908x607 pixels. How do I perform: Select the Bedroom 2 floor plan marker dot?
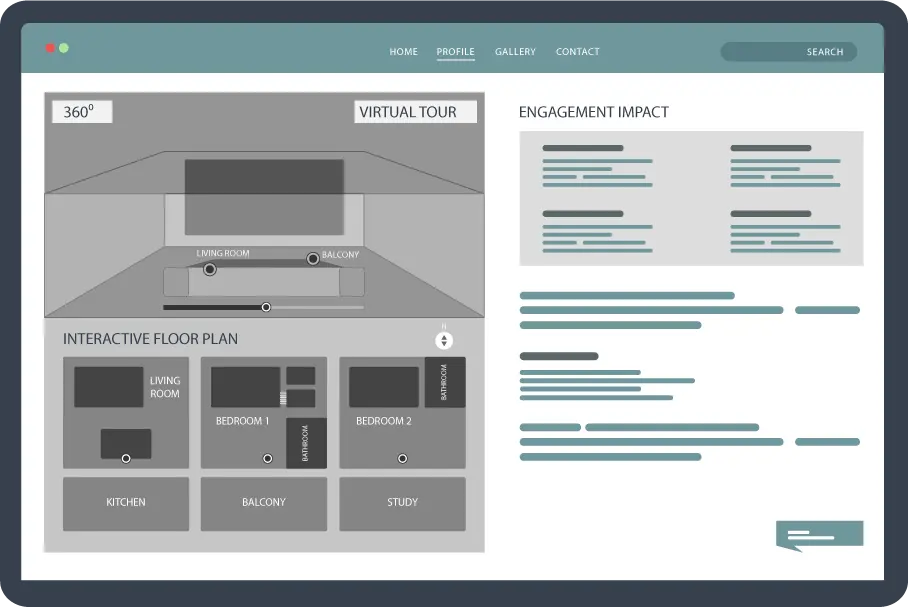tap(402, 458)
